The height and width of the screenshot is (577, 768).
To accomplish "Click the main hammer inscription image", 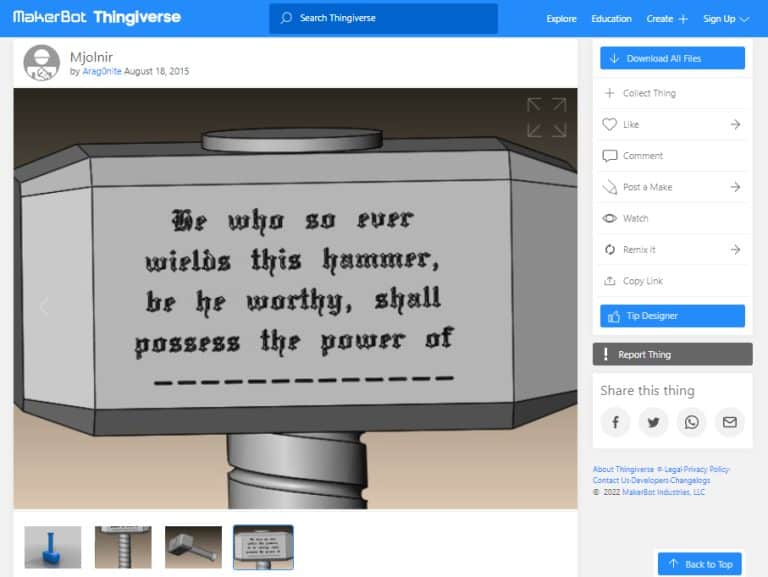I will pos(295,298).
